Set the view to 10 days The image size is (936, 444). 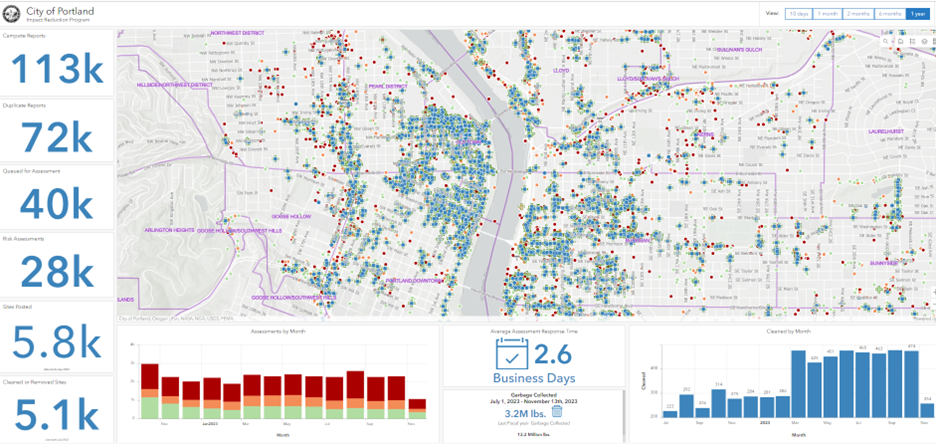pos(798,14)
